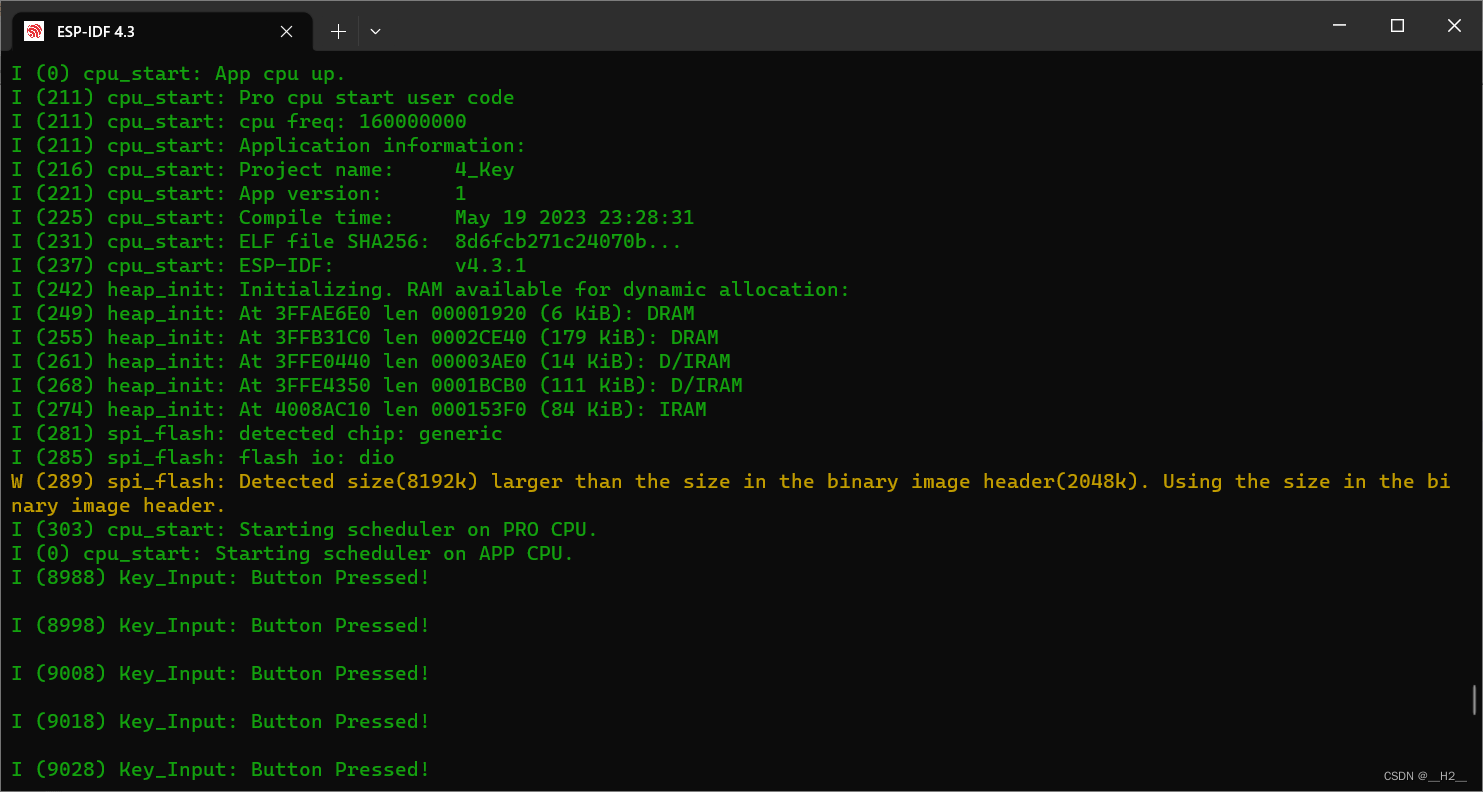The image size is (1483, 792).
Task: Click the yellow warning 'Detected size(8192k)' line
Action: coord(730,481)
